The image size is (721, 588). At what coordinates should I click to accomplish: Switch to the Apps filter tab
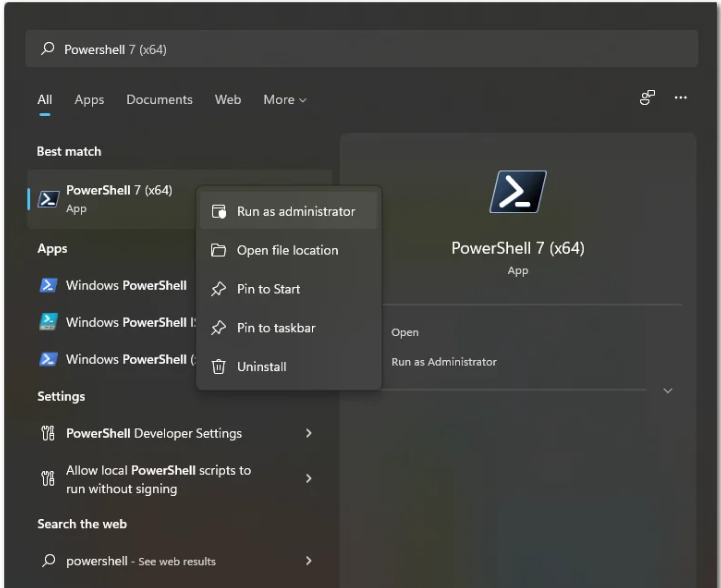tap(89, 100)
